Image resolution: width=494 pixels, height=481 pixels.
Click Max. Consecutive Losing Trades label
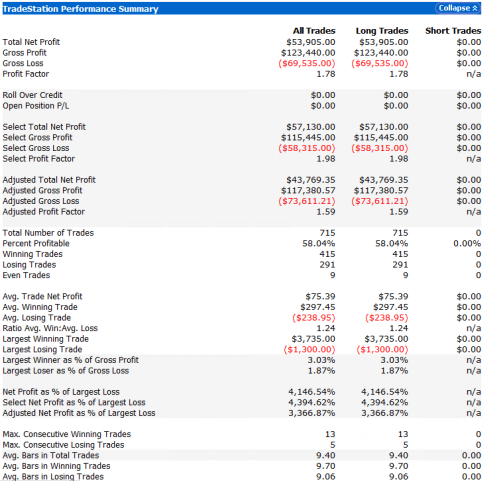pyautogui.click(x=63, y=445)
